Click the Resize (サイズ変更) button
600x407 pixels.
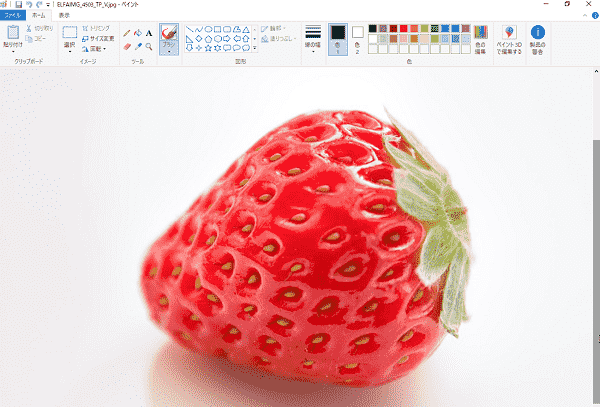click(x=98, y=39)
